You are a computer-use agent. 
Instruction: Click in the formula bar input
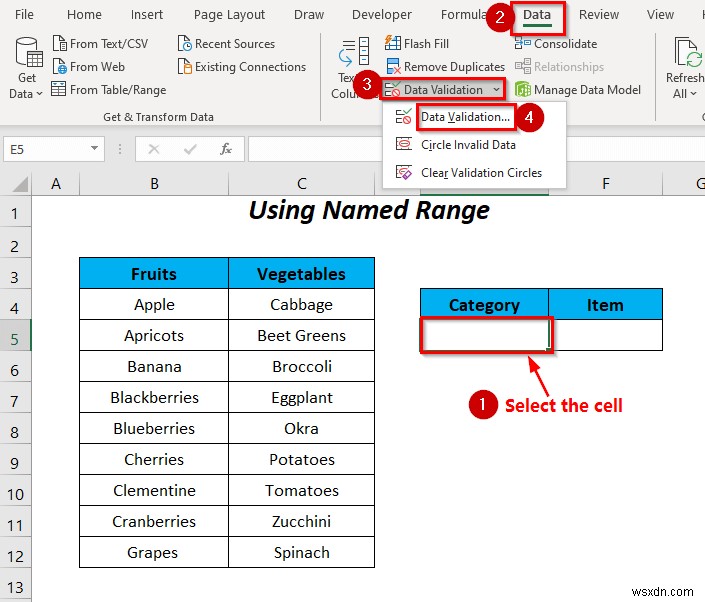click(477, 149)
